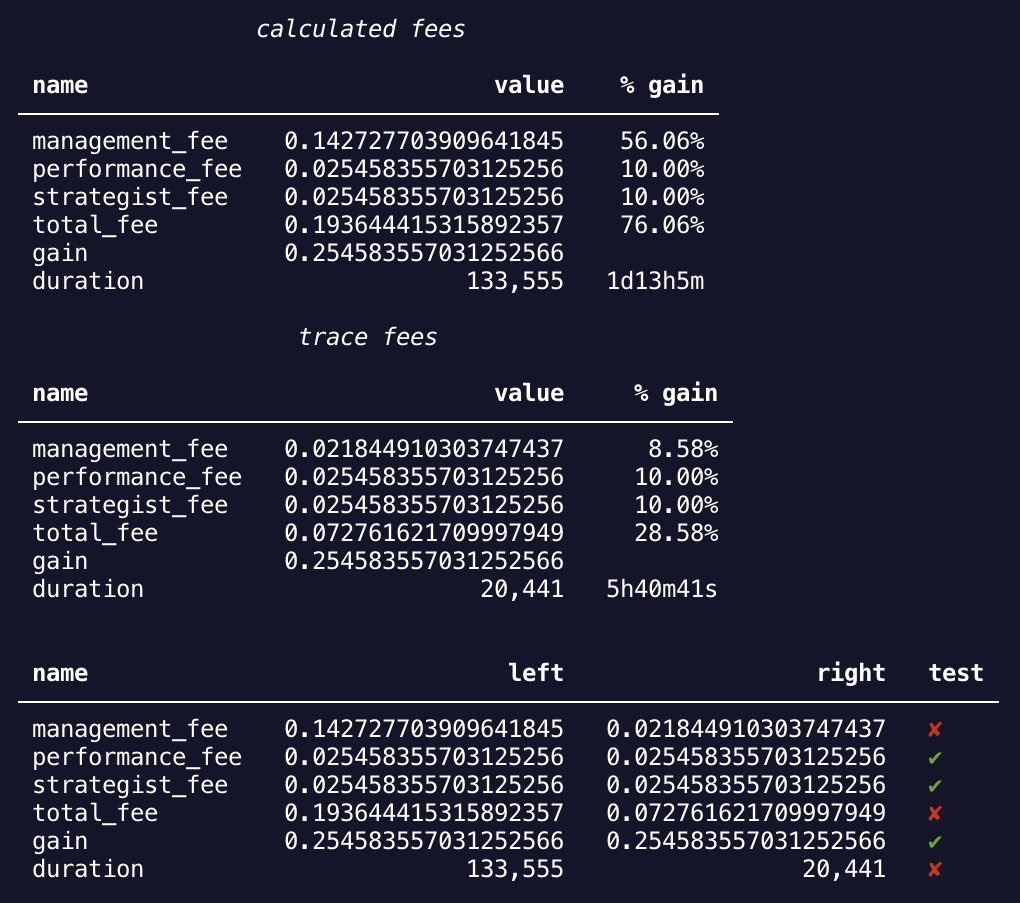1020x903 pixels.
Task: Click the red cross for total_fee test
Action: [x=935, y=814]
